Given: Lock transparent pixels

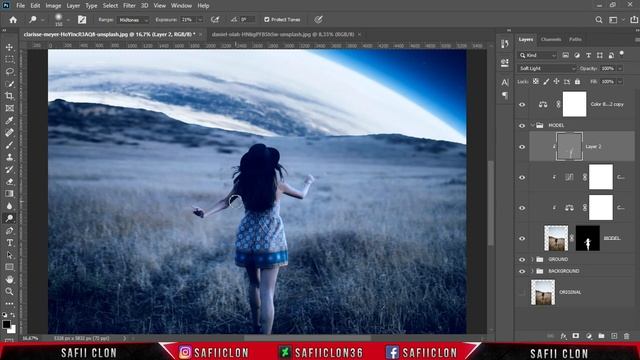Looking at the screenshot, I should tap(536, 82).
